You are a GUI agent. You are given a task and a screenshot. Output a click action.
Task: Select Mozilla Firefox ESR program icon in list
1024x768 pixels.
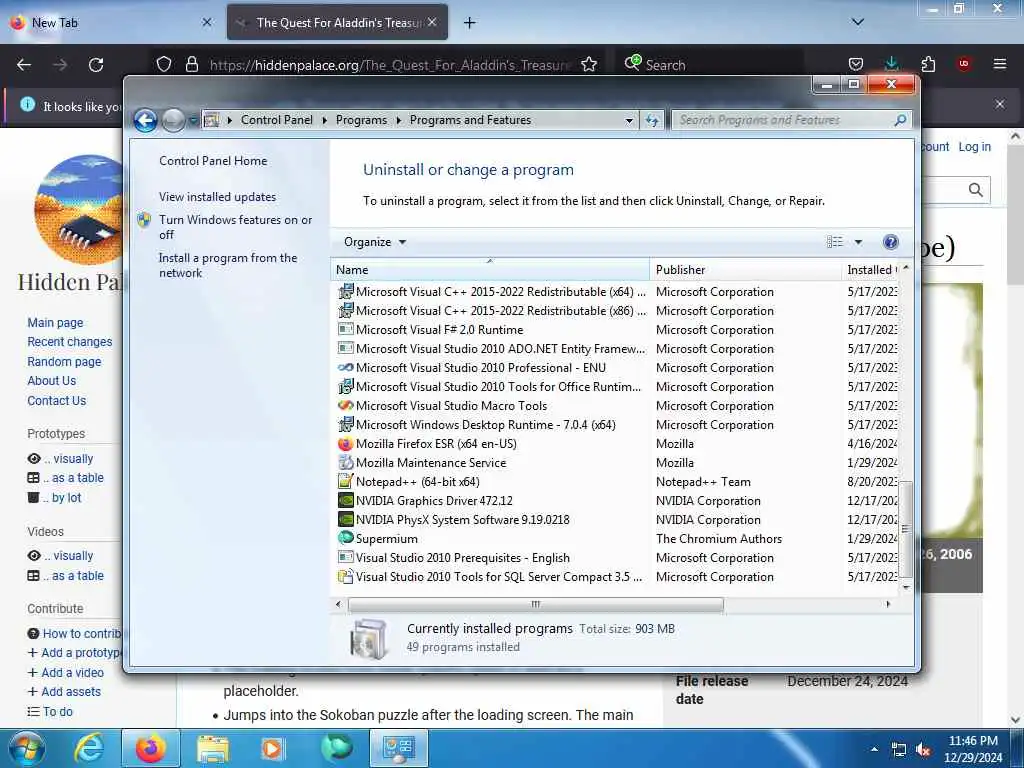[345, 444]
